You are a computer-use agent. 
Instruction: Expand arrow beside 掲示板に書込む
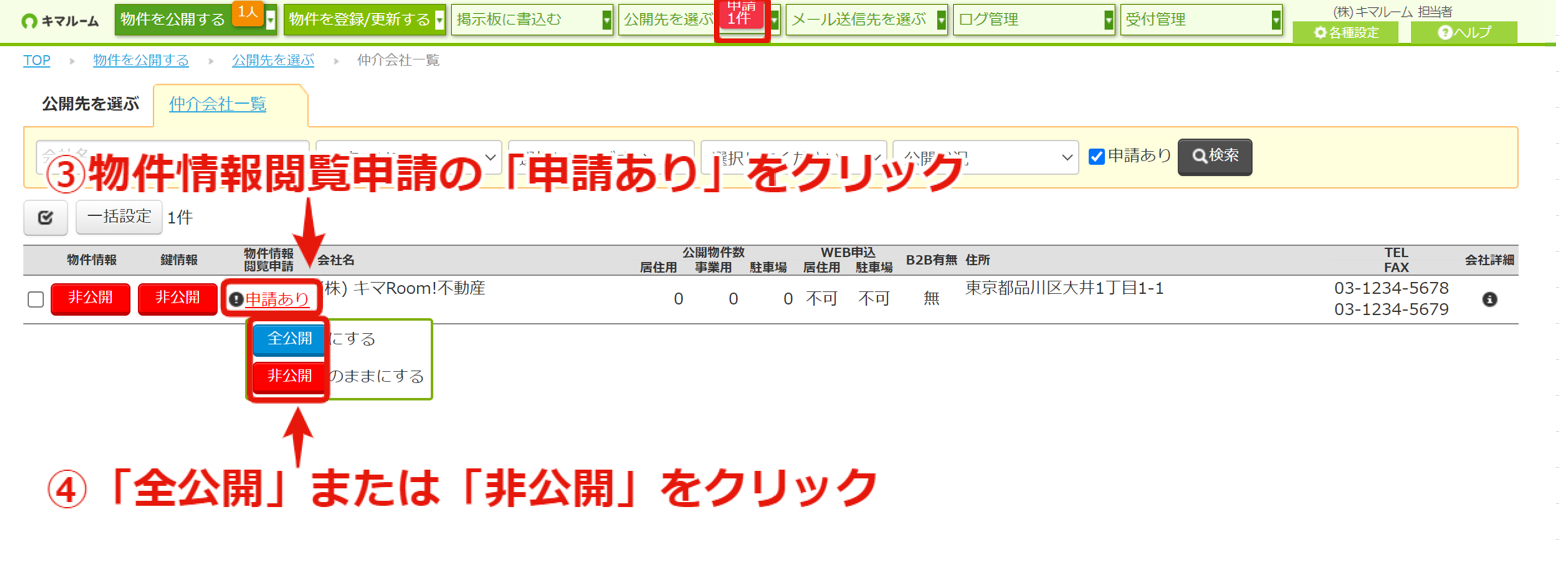[x=607, y=20]
